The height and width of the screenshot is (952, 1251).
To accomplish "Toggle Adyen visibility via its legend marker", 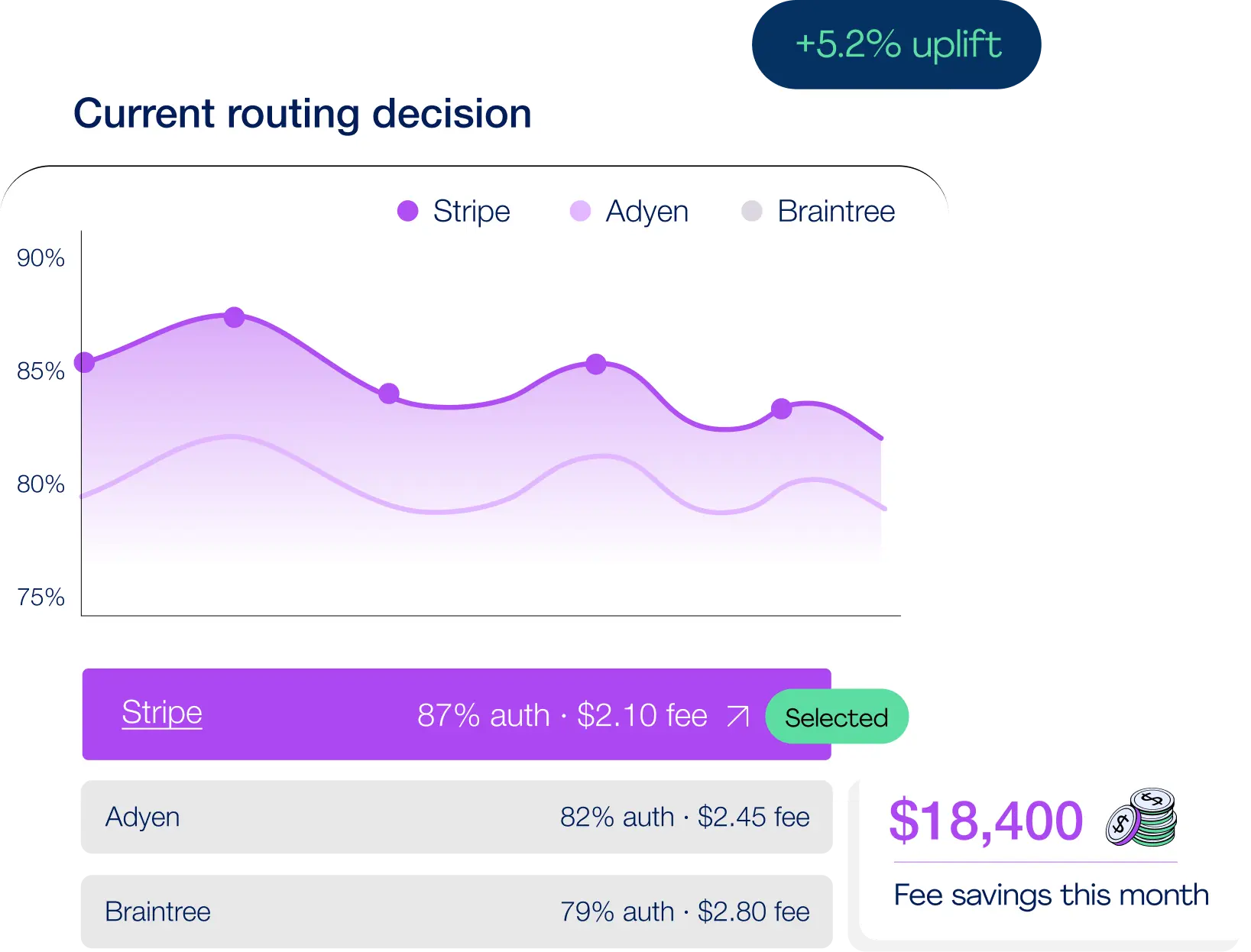I will coord(579,211).
